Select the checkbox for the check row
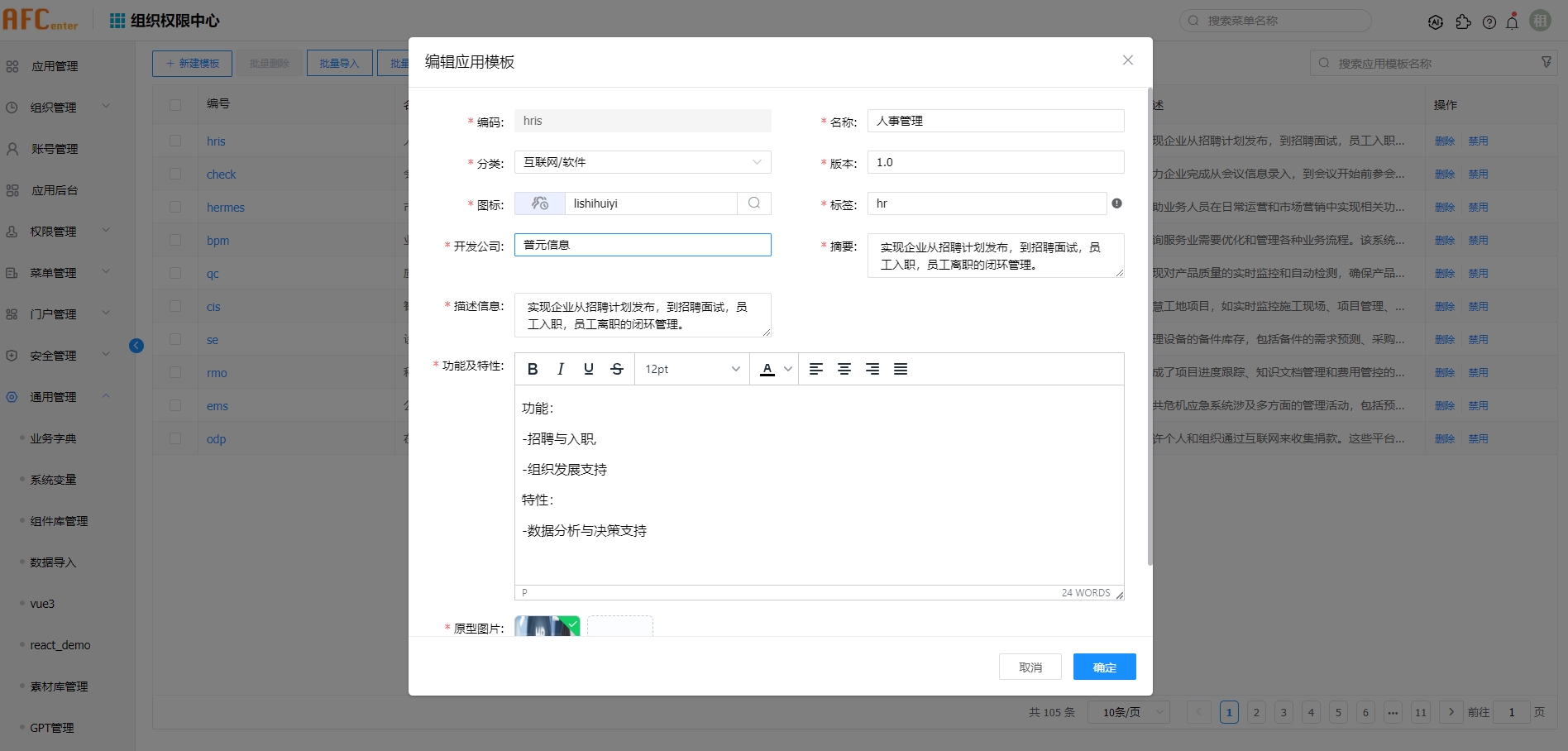 coord(175,175)
